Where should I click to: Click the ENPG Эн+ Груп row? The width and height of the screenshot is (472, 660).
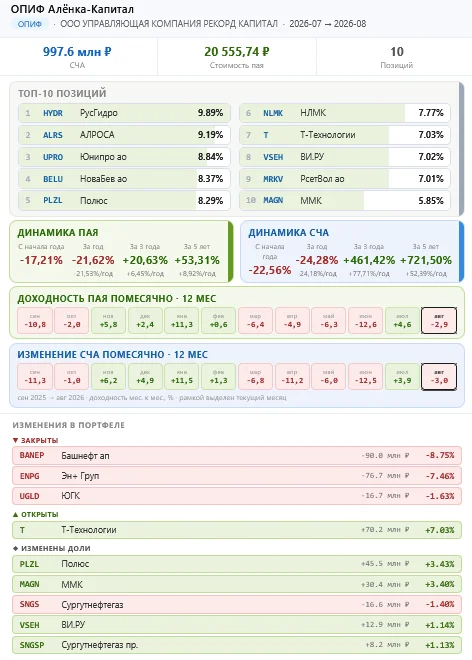[x=237, y=476]
